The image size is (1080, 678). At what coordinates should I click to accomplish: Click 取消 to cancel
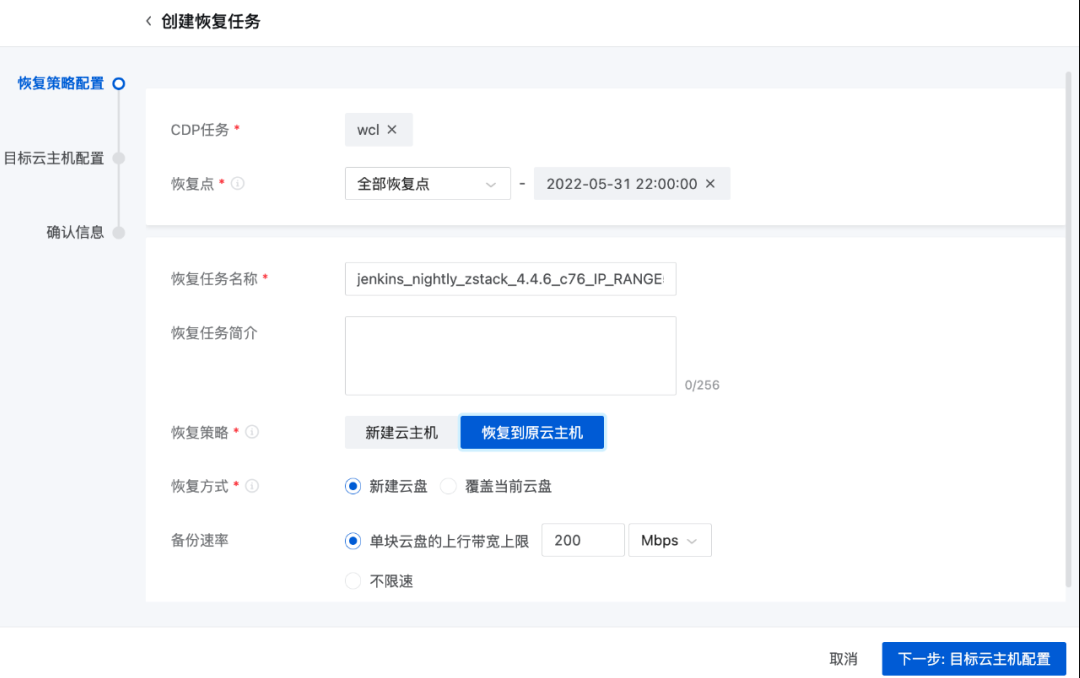[843, 659]
